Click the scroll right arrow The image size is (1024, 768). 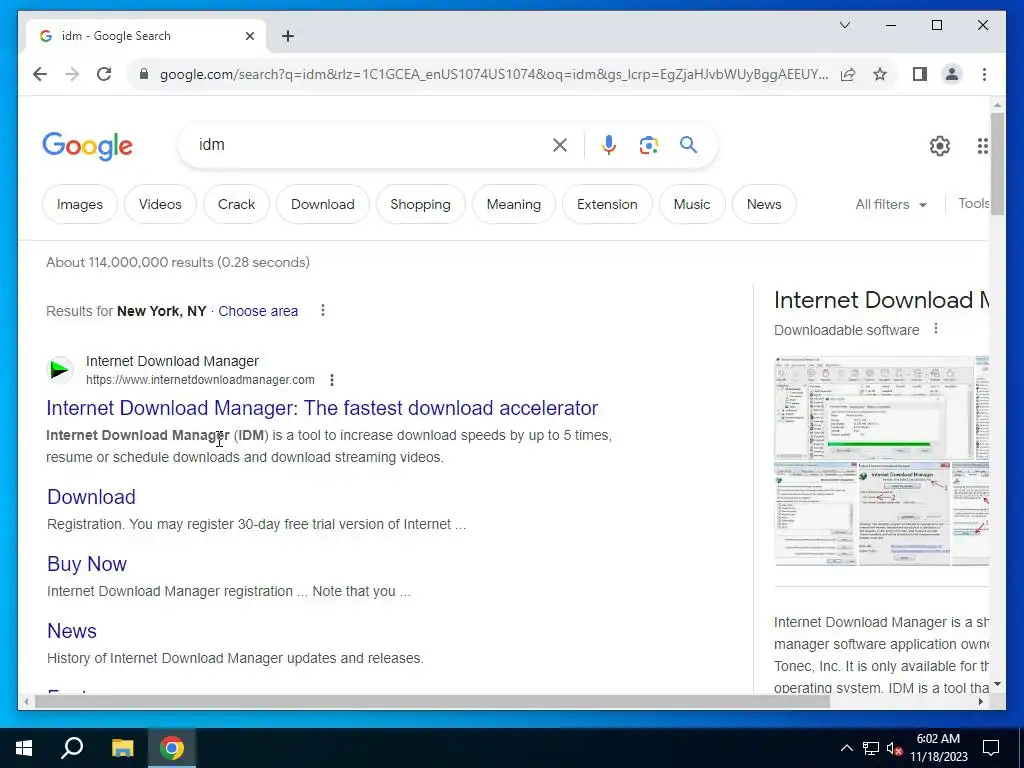pyautogui.click(x=981, y=702)
